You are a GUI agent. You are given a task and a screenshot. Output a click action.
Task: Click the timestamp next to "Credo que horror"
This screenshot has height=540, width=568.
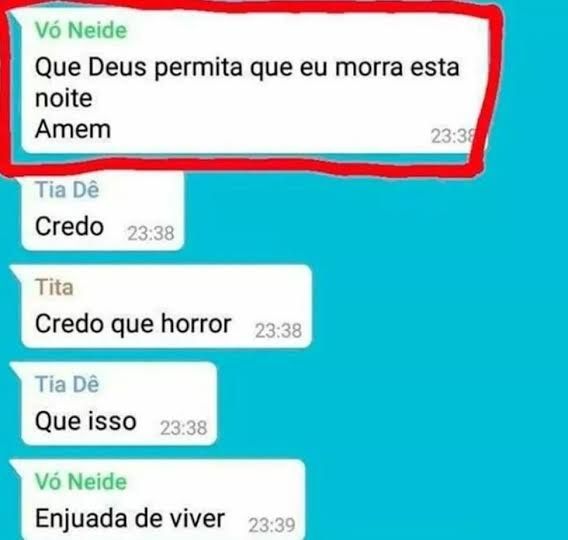(278, 331)
